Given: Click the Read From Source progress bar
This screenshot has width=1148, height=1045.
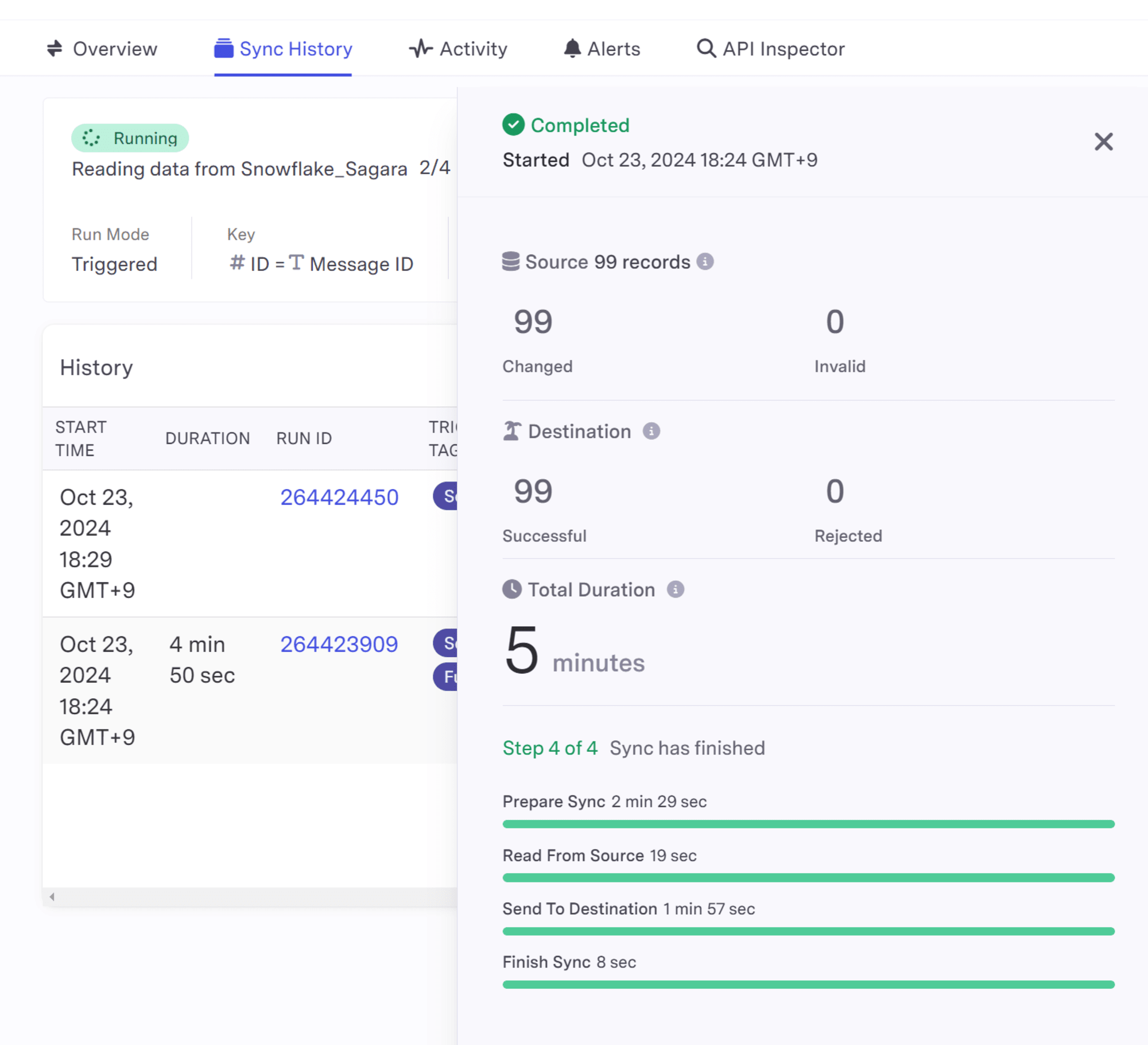Looking at the screenshot, I should tap(808, 877).
